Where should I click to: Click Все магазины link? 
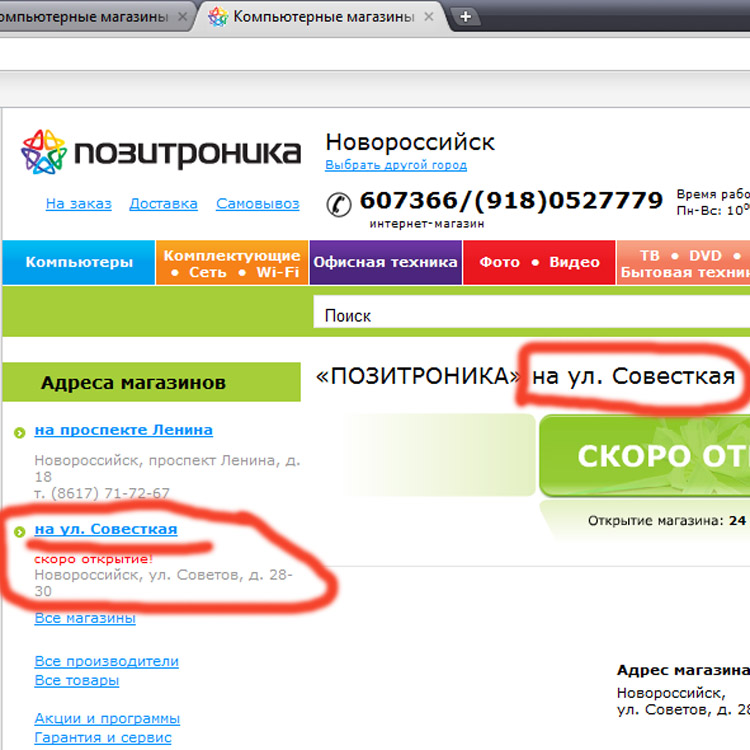pyautogui.click(x=85, y=618)
